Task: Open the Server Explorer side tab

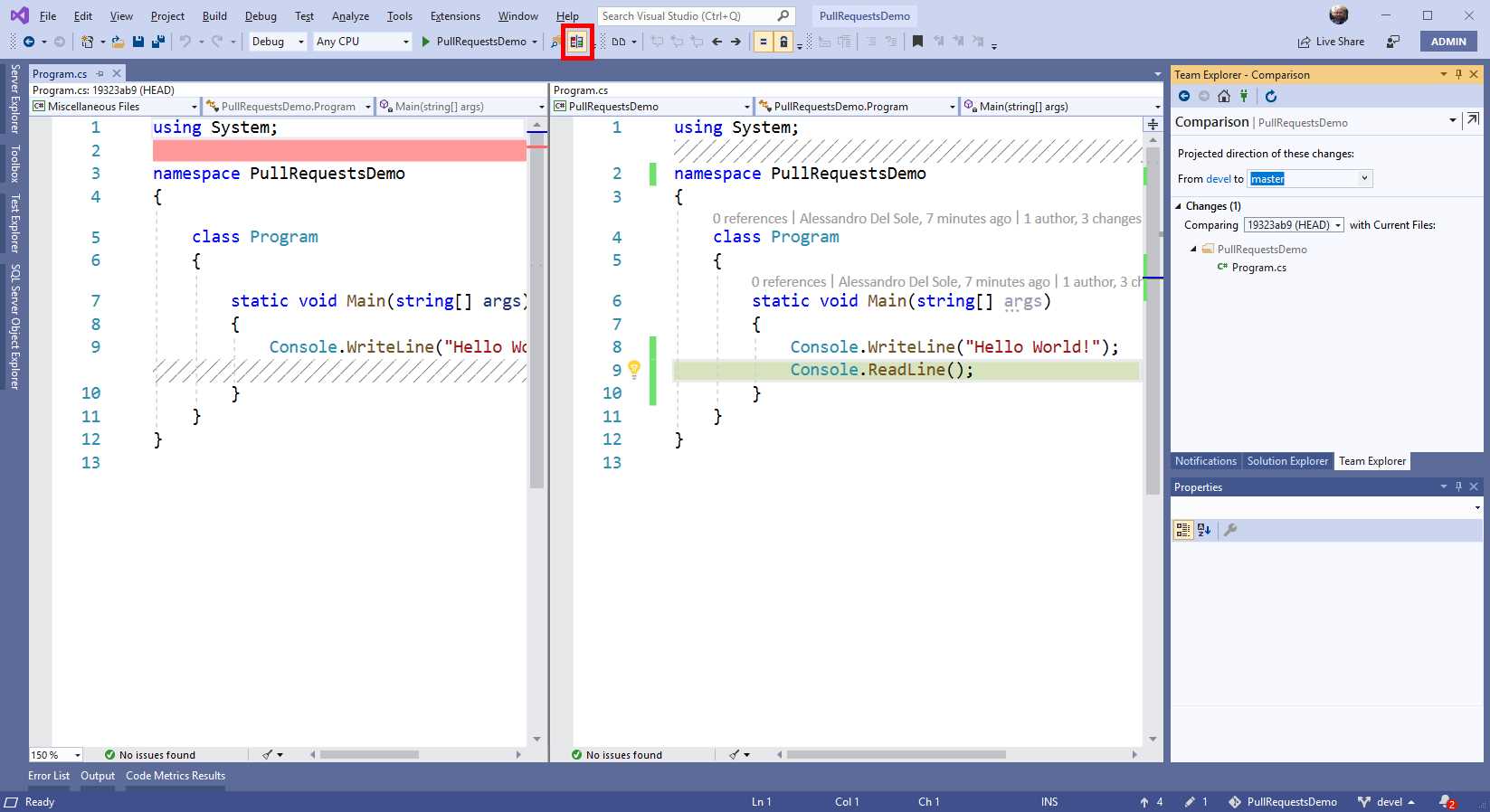Action: coord(14,99)
